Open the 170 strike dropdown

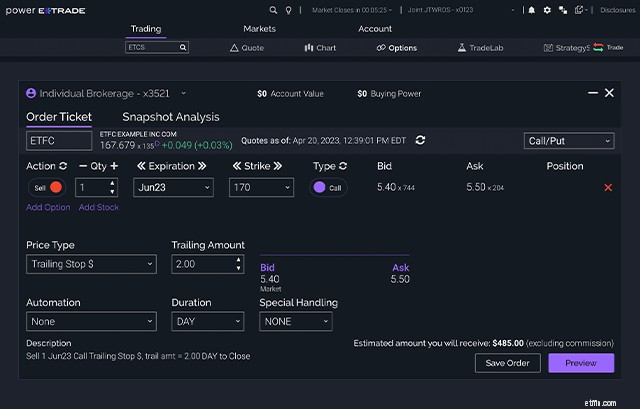point(261,187)
